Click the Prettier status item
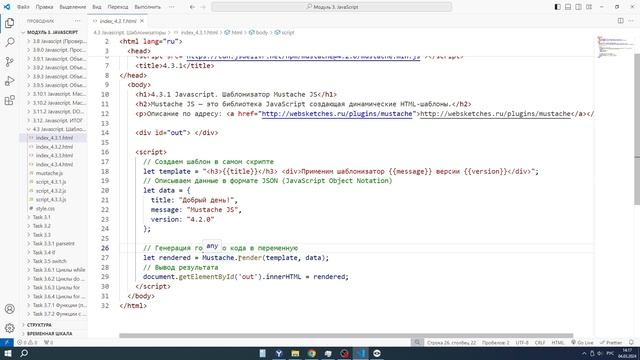The height and width of the screenshot is (360, 640). (611, 342)
